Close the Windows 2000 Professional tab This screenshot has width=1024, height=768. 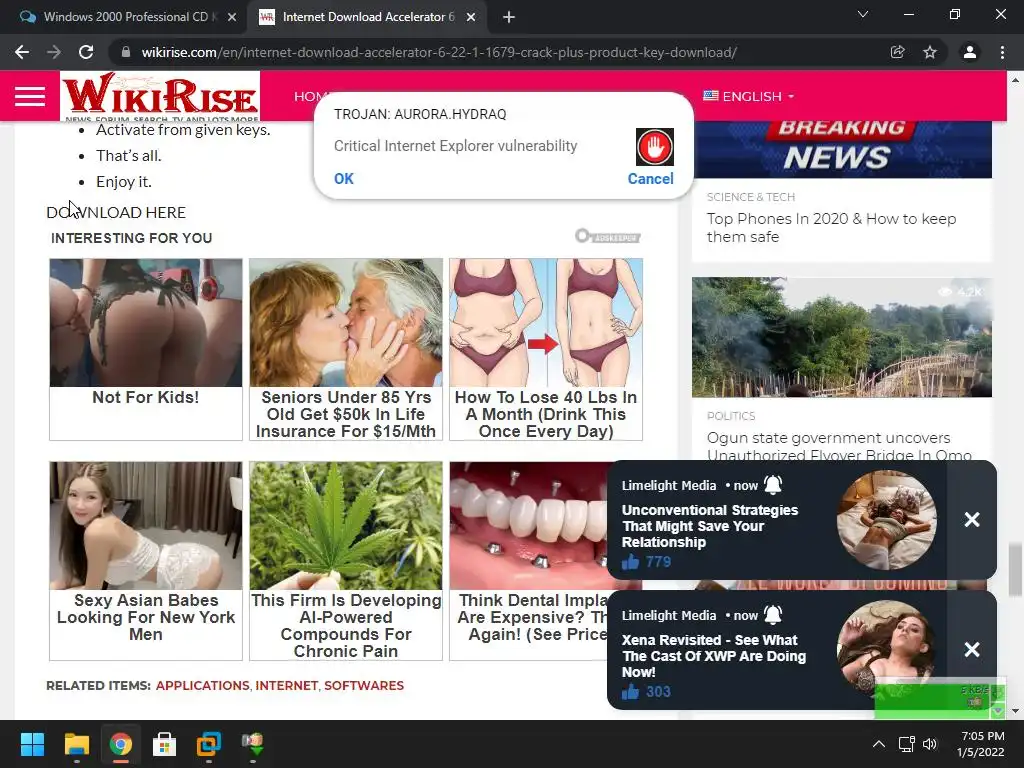232,17
